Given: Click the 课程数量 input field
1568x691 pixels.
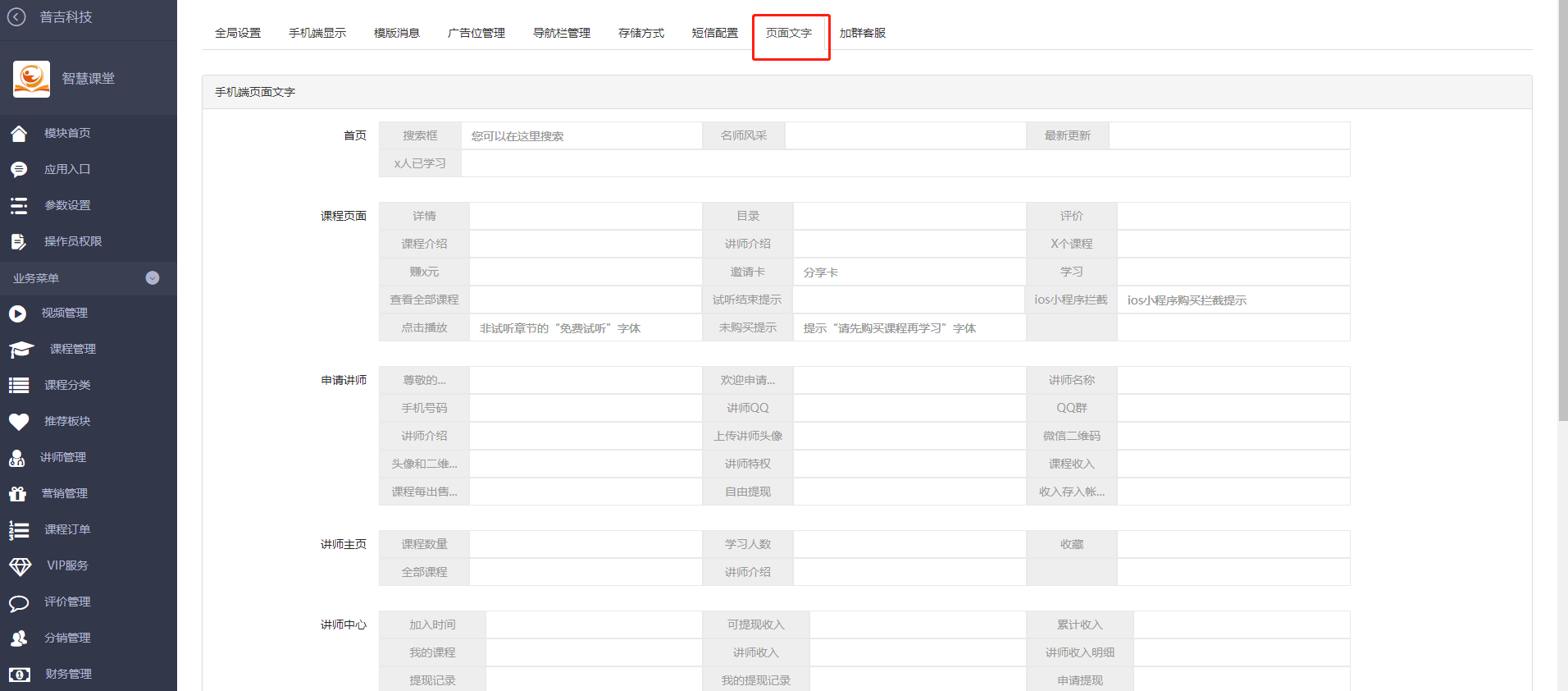Looking at the screenshot, I should (x=586, y=545).
